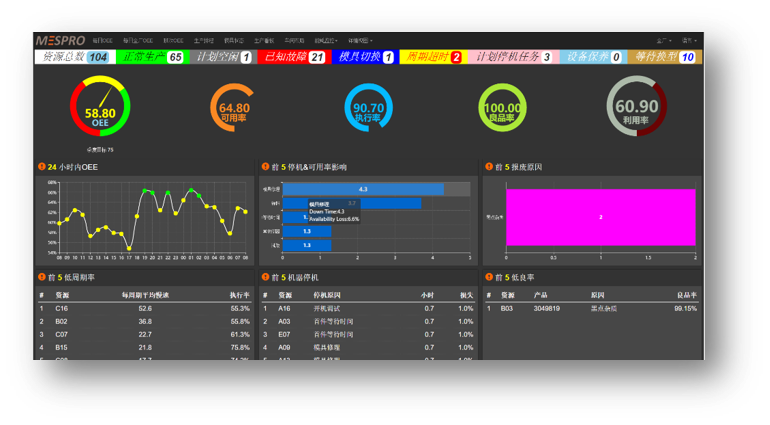The image size is (770, 425).
Task: Select the 周期超时 yellow status tab
Action: click(432, 57)
